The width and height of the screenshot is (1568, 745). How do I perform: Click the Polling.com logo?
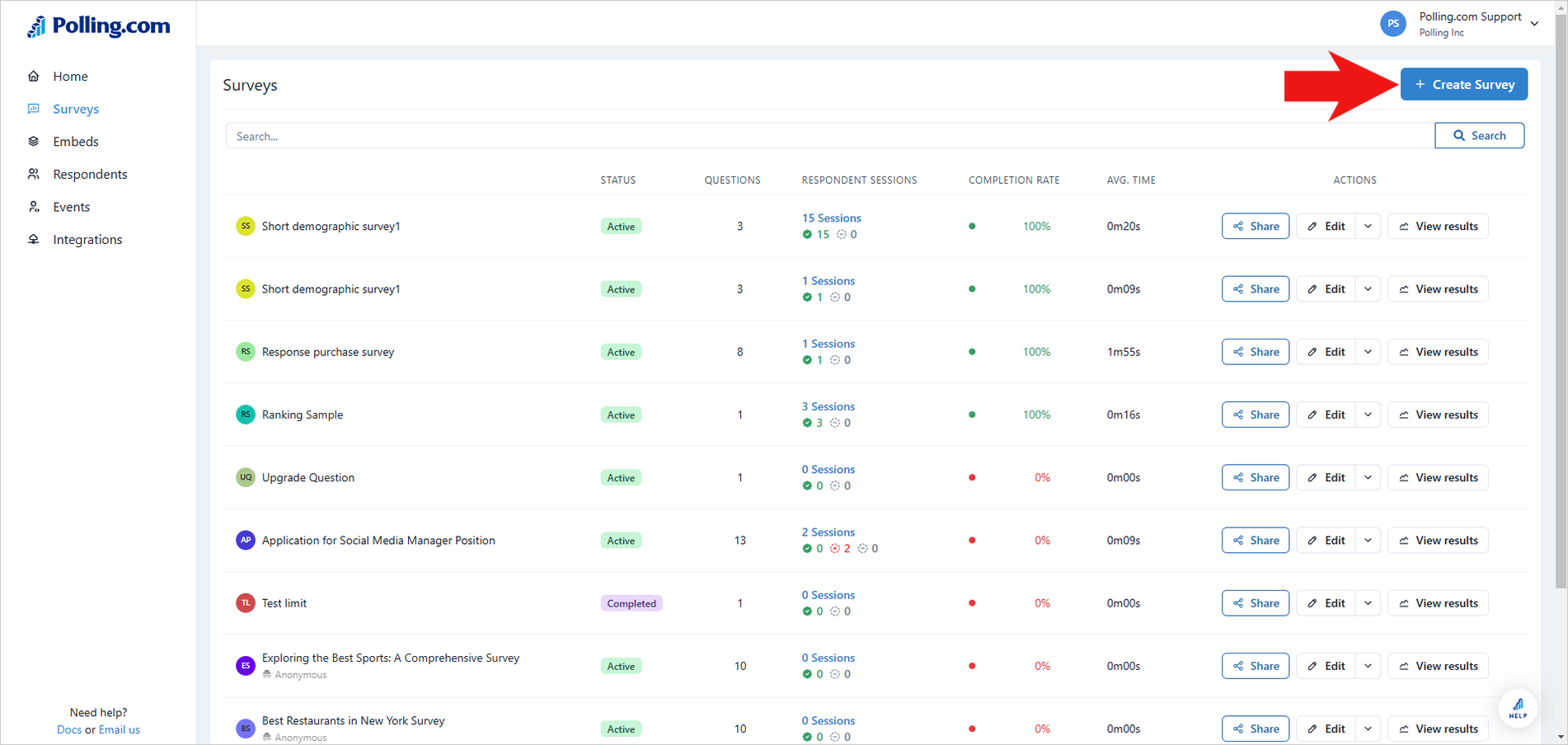99,26
